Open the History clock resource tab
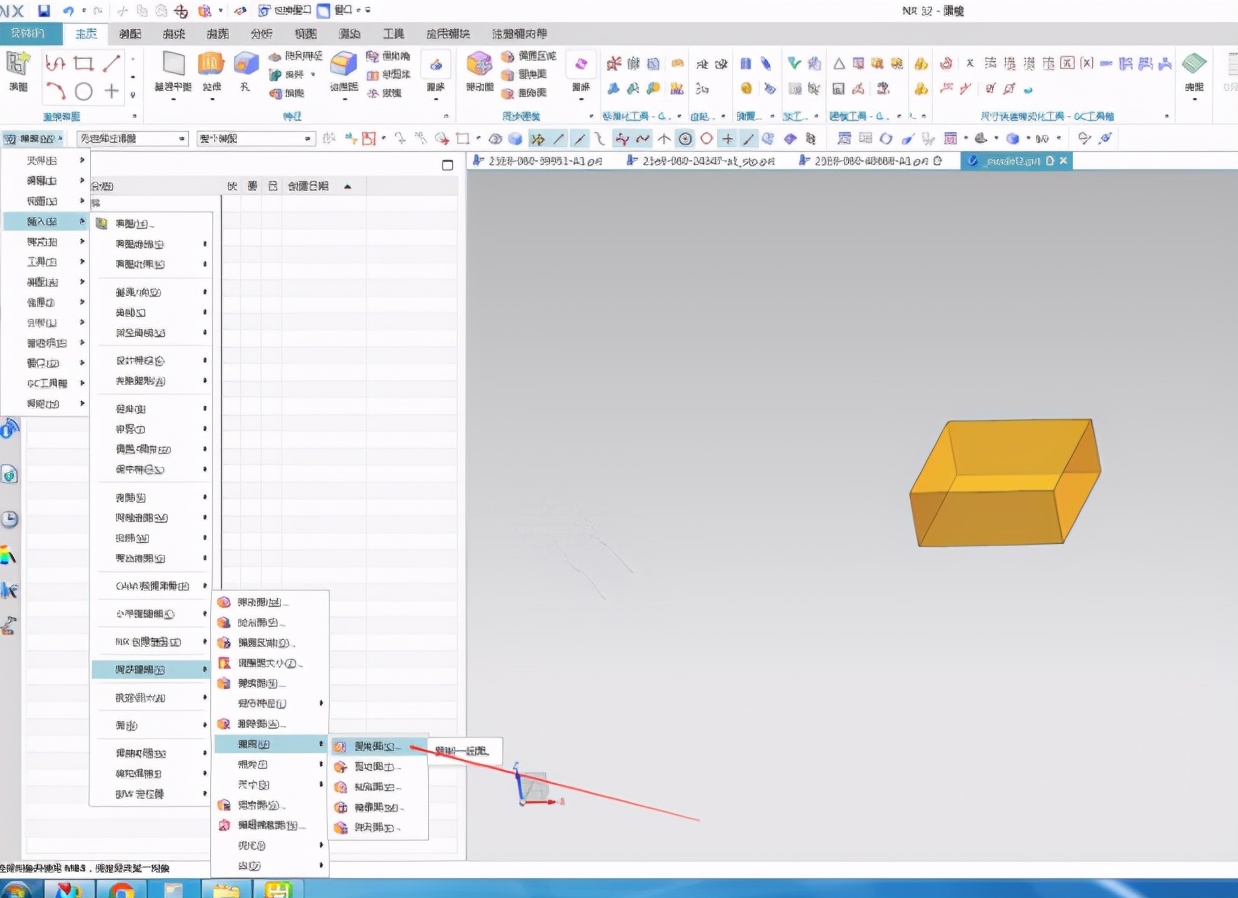Viewport: 1238px width, 898px height. coord(9,519)
